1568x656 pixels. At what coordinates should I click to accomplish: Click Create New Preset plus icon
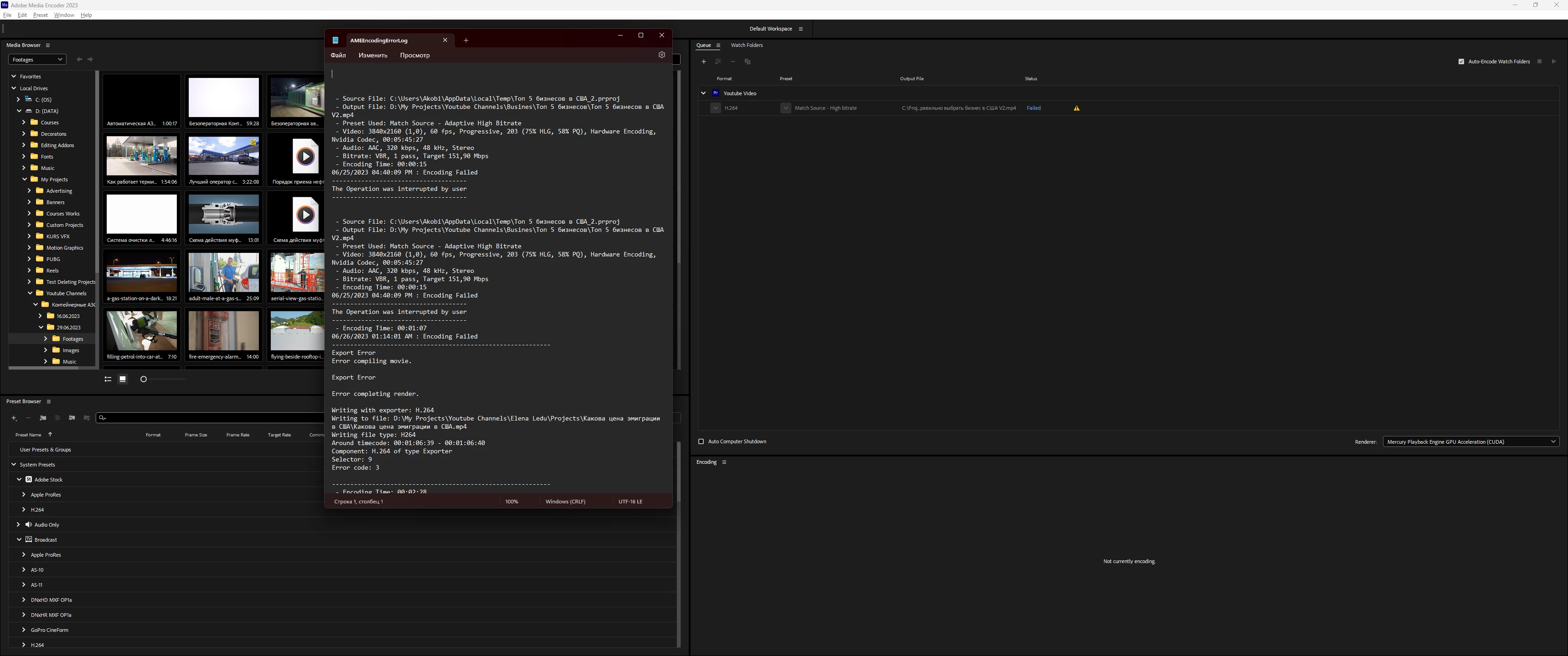tap(14, 418)
